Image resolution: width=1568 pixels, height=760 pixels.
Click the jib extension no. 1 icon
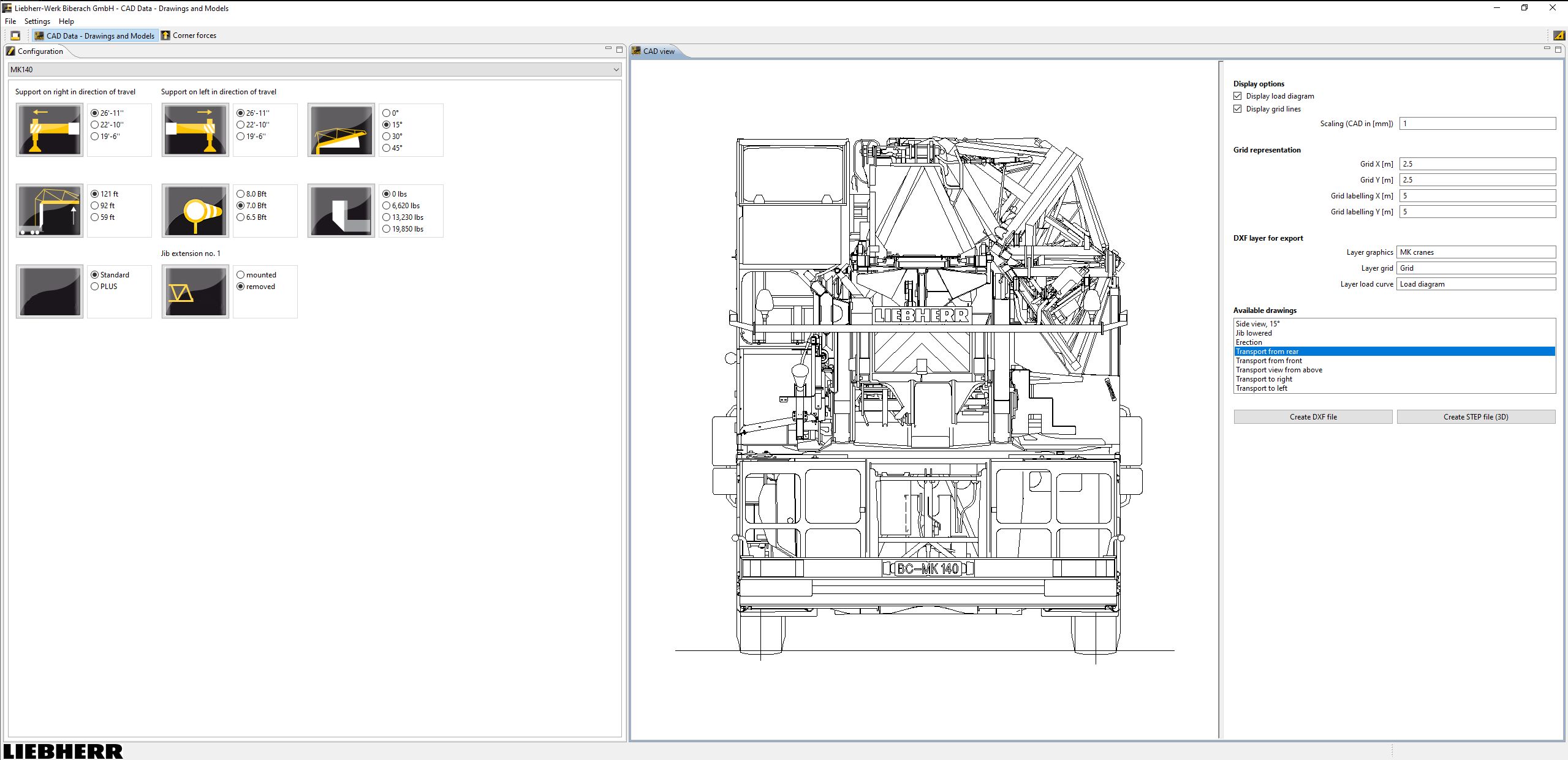click(x=194, y=291)
